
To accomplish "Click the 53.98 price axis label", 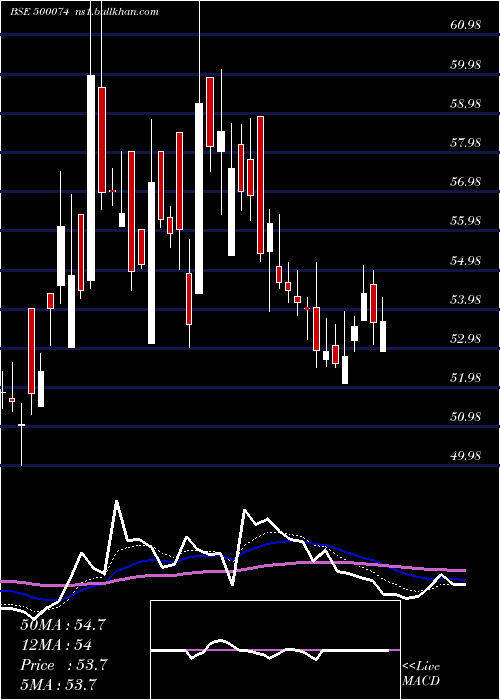I will coord(466,299).
